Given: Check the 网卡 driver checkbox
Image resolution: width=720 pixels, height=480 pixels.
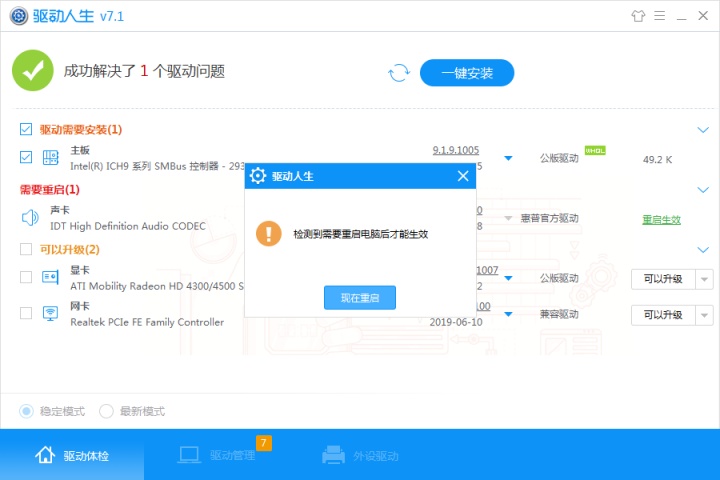Looking at the screenshot, I should pos(26,313).
